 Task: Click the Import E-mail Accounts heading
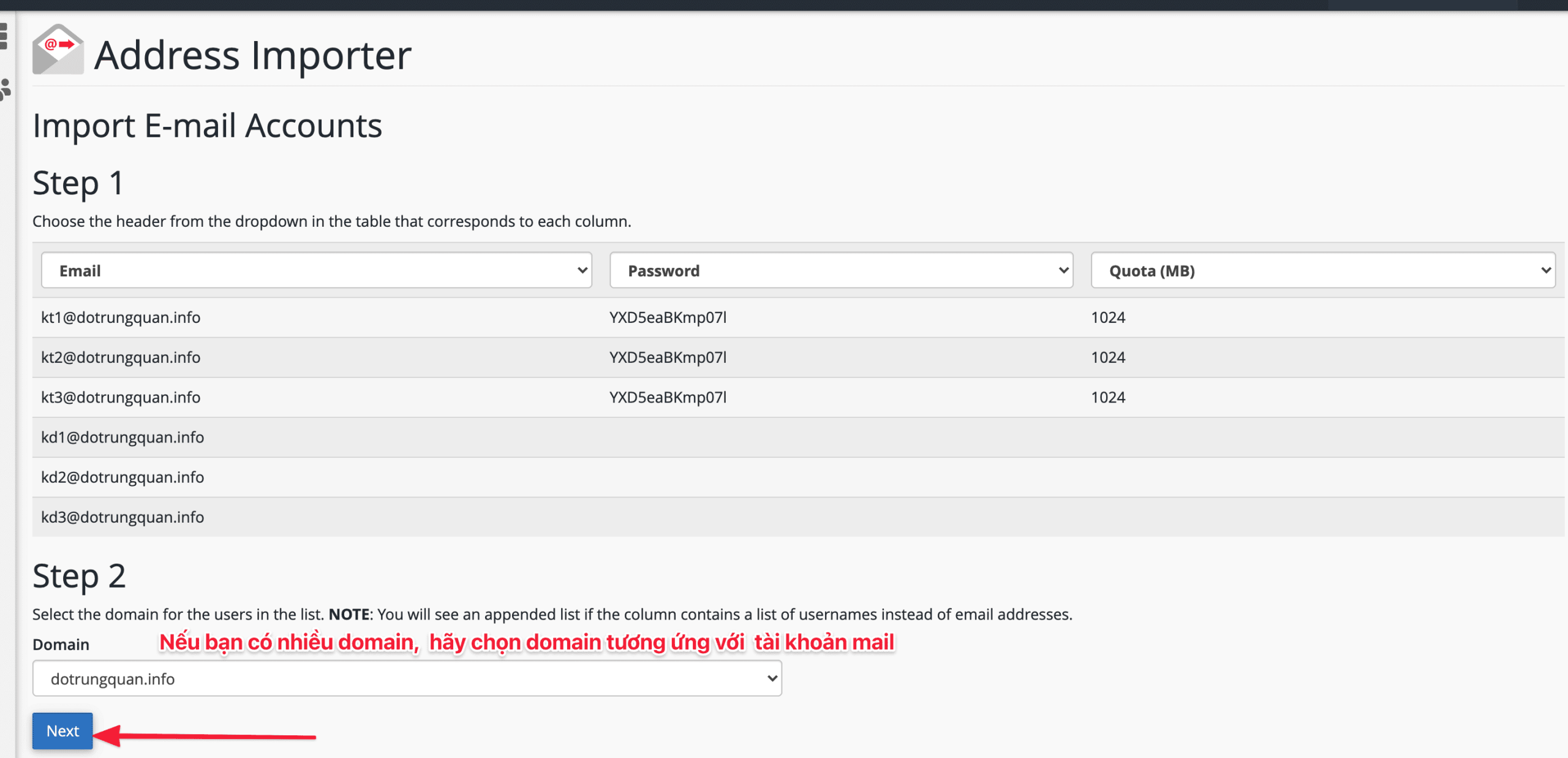[208, 126]
